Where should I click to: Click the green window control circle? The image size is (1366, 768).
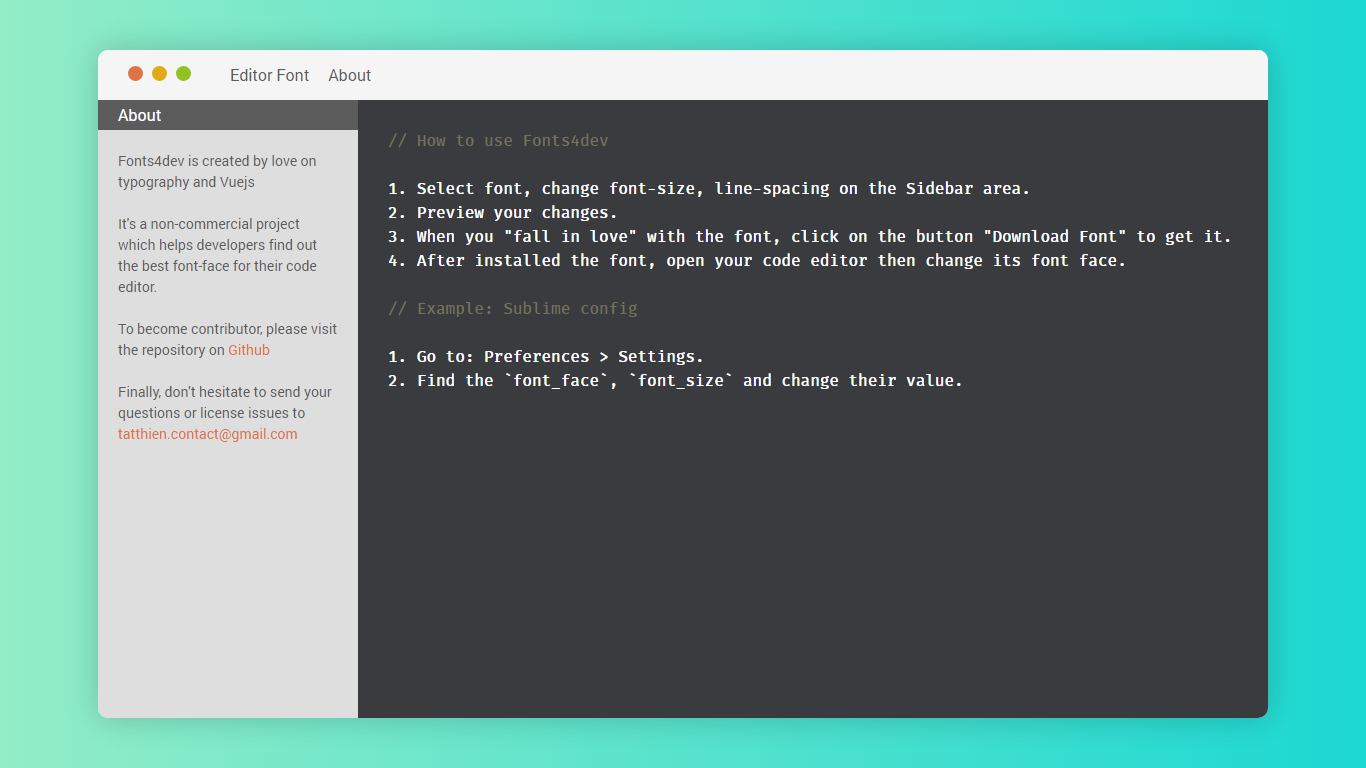[x=183, y=73]
